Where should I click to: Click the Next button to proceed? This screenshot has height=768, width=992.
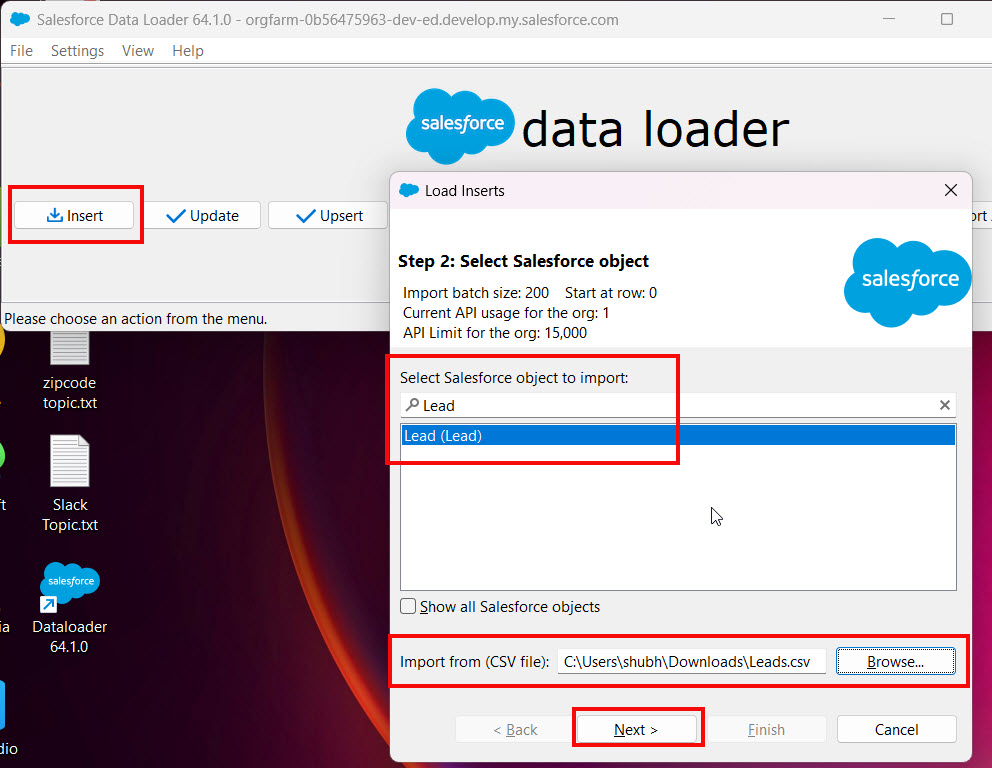pyautogui.click(x=637, y=728)
